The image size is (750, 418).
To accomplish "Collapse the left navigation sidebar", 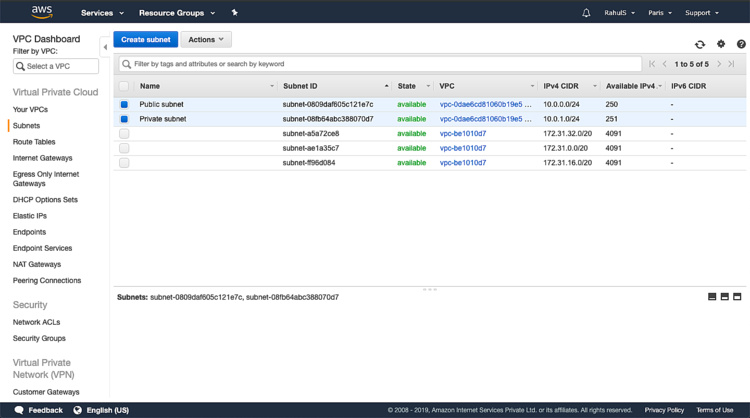I will tap(105, 47).
